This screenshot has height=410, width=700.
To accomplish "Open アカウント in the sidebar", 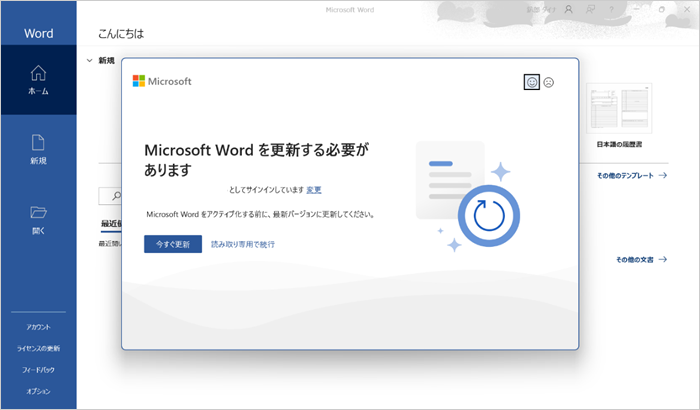I will [x=38, y=327].
